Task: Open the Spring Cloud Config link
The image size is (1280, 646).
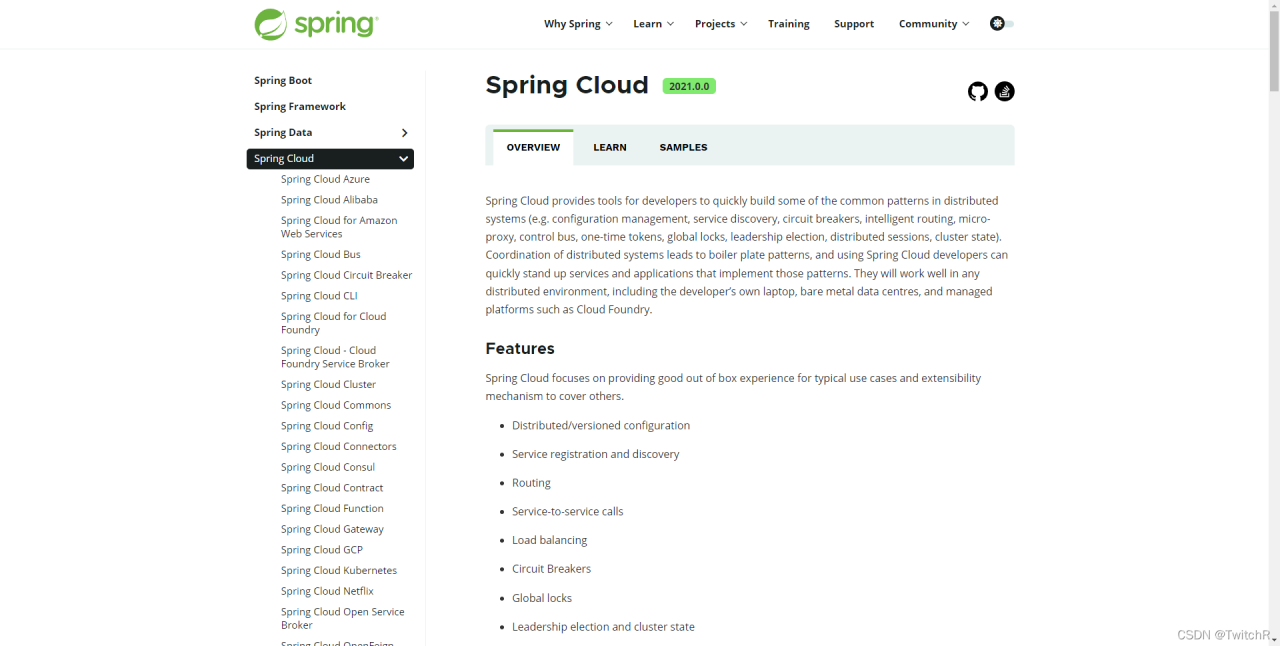Action: tap(327, 426)
